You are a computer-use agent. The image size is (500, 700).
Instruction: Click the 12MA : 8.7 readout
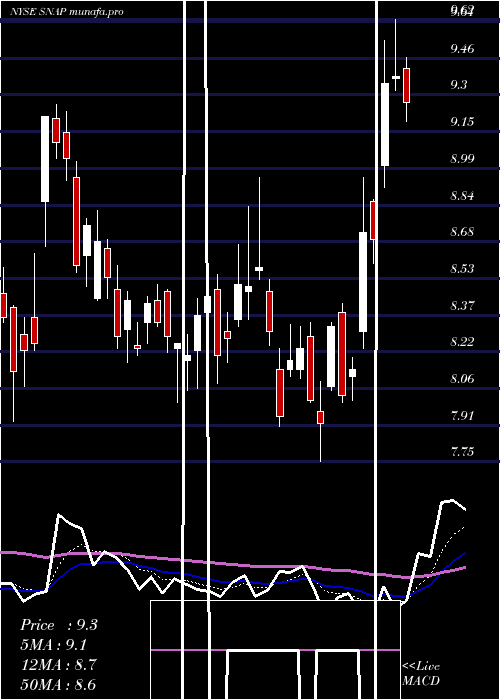(59, 665)
